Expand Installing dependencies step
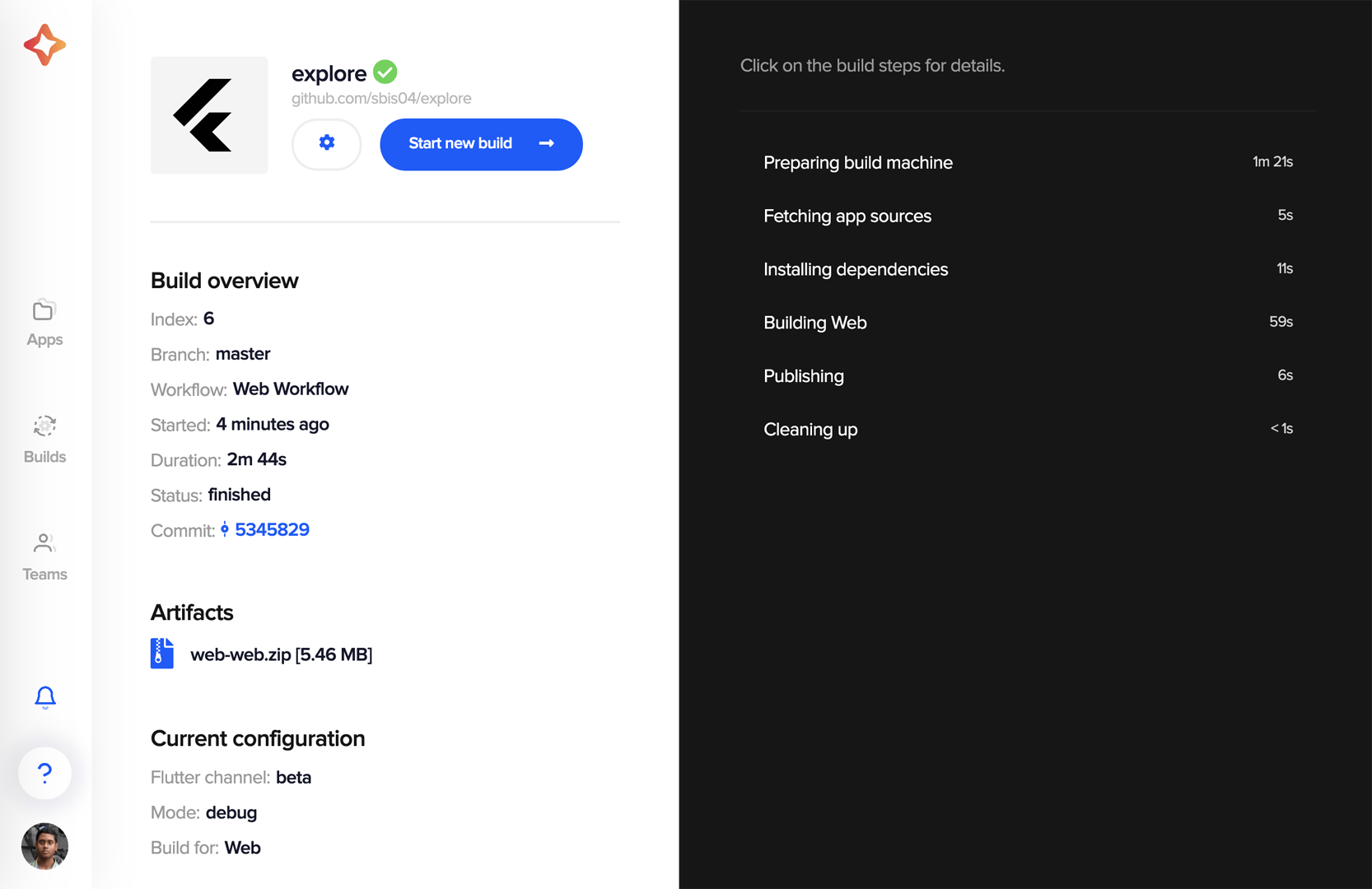This screenshot has height=889, width=1372. (x=1028, y=269)
